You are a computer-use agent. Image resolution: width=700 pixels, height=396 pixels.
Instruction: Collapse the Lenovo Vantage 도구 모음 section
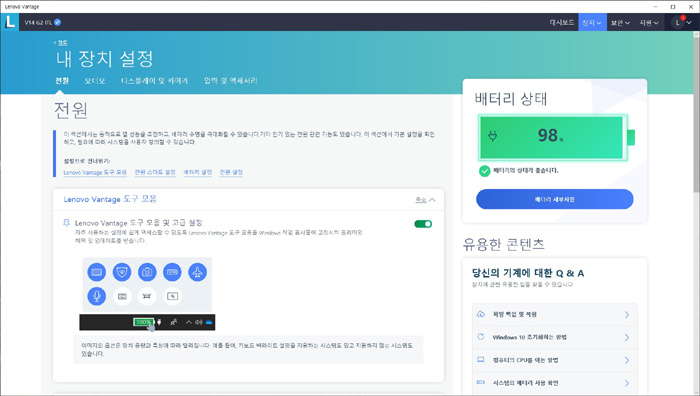click(425, 200)
